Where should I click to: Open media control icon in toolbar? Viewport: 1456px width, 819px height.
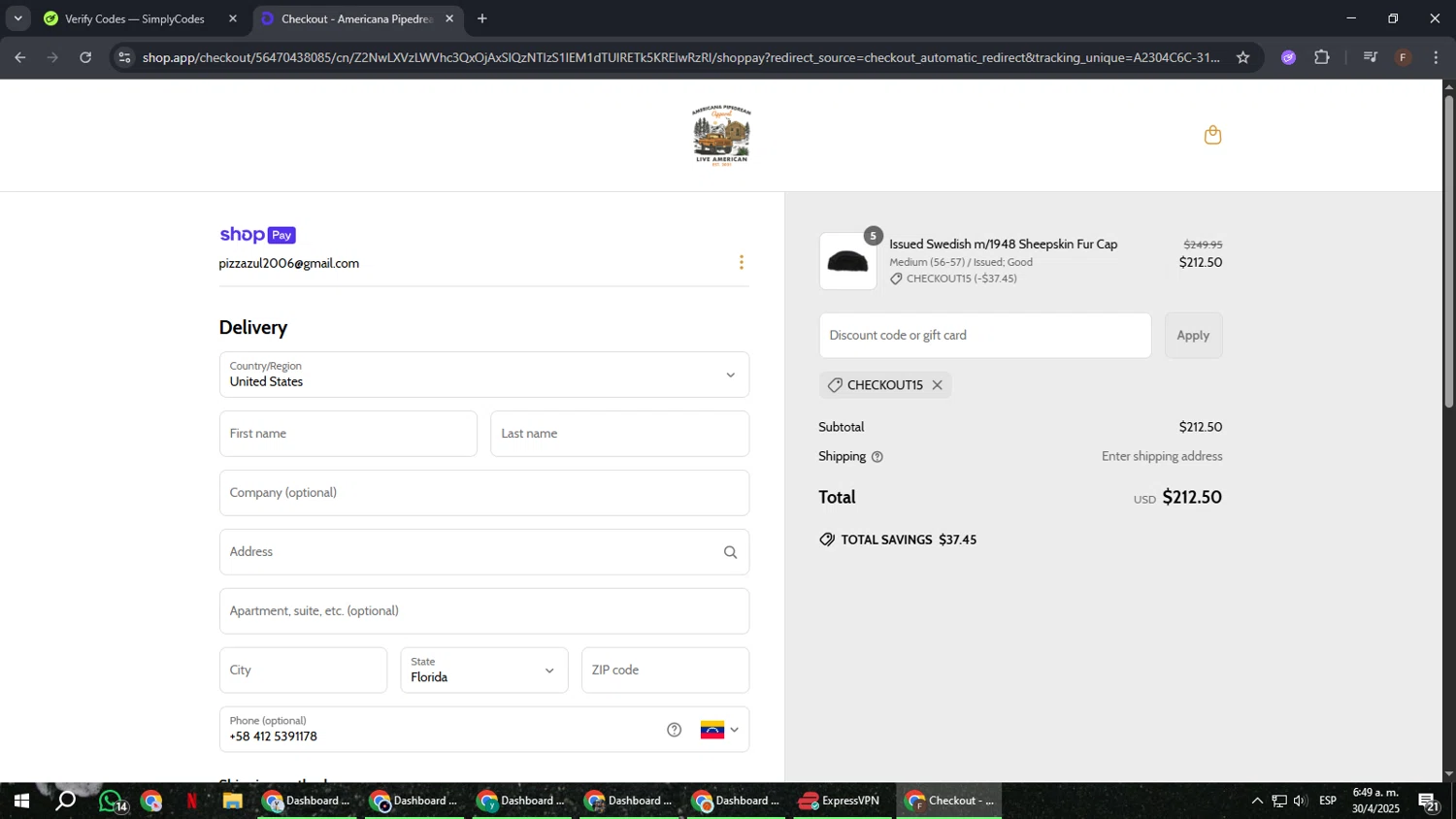(1370, 57)
